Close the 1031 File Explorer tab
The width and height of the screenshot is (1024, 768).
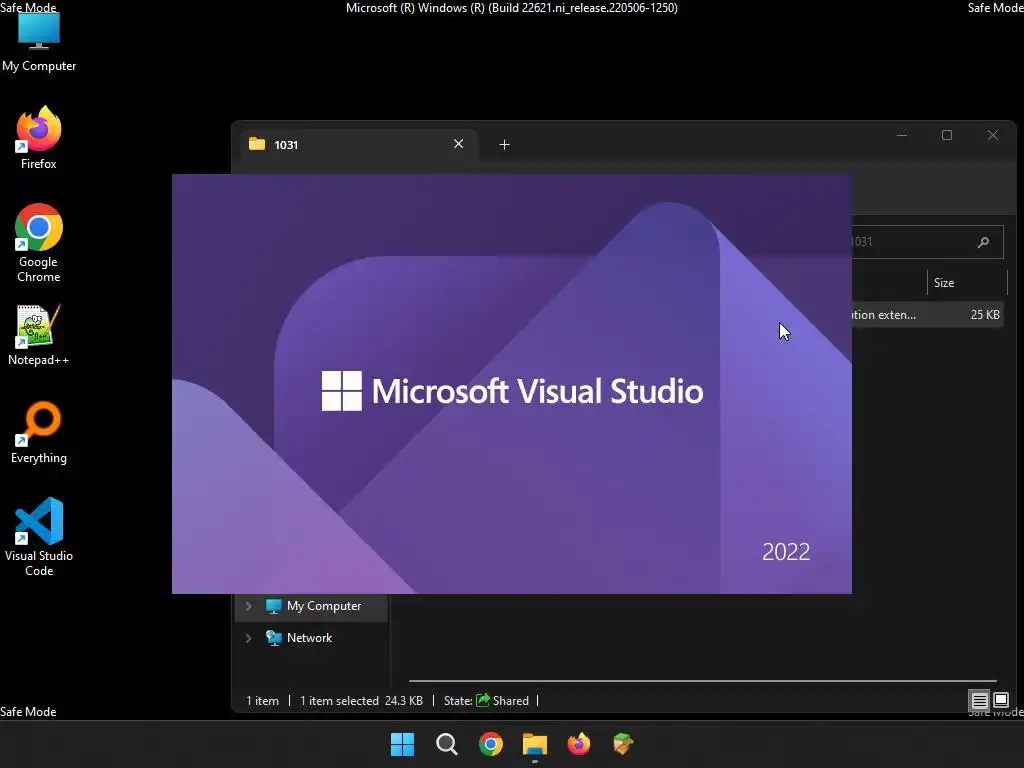pos(458,144)
